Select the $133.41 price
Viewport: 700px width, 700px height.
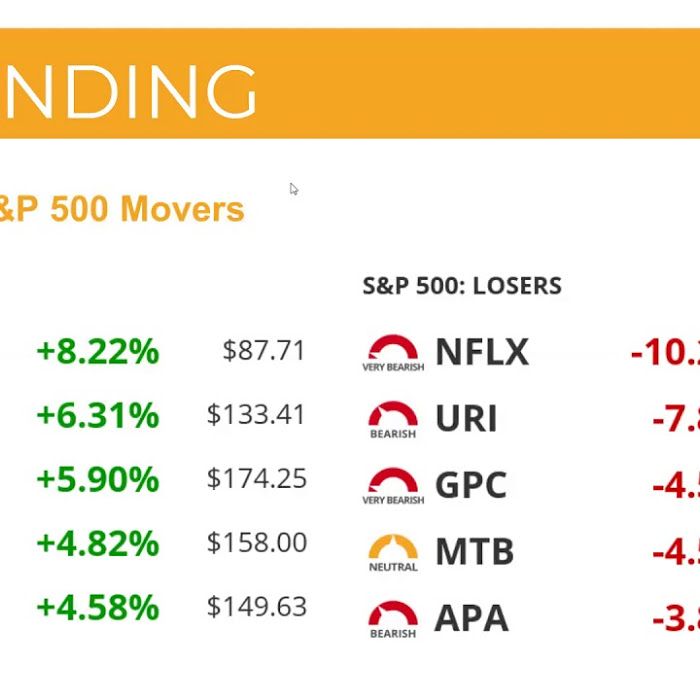[256, 414]
